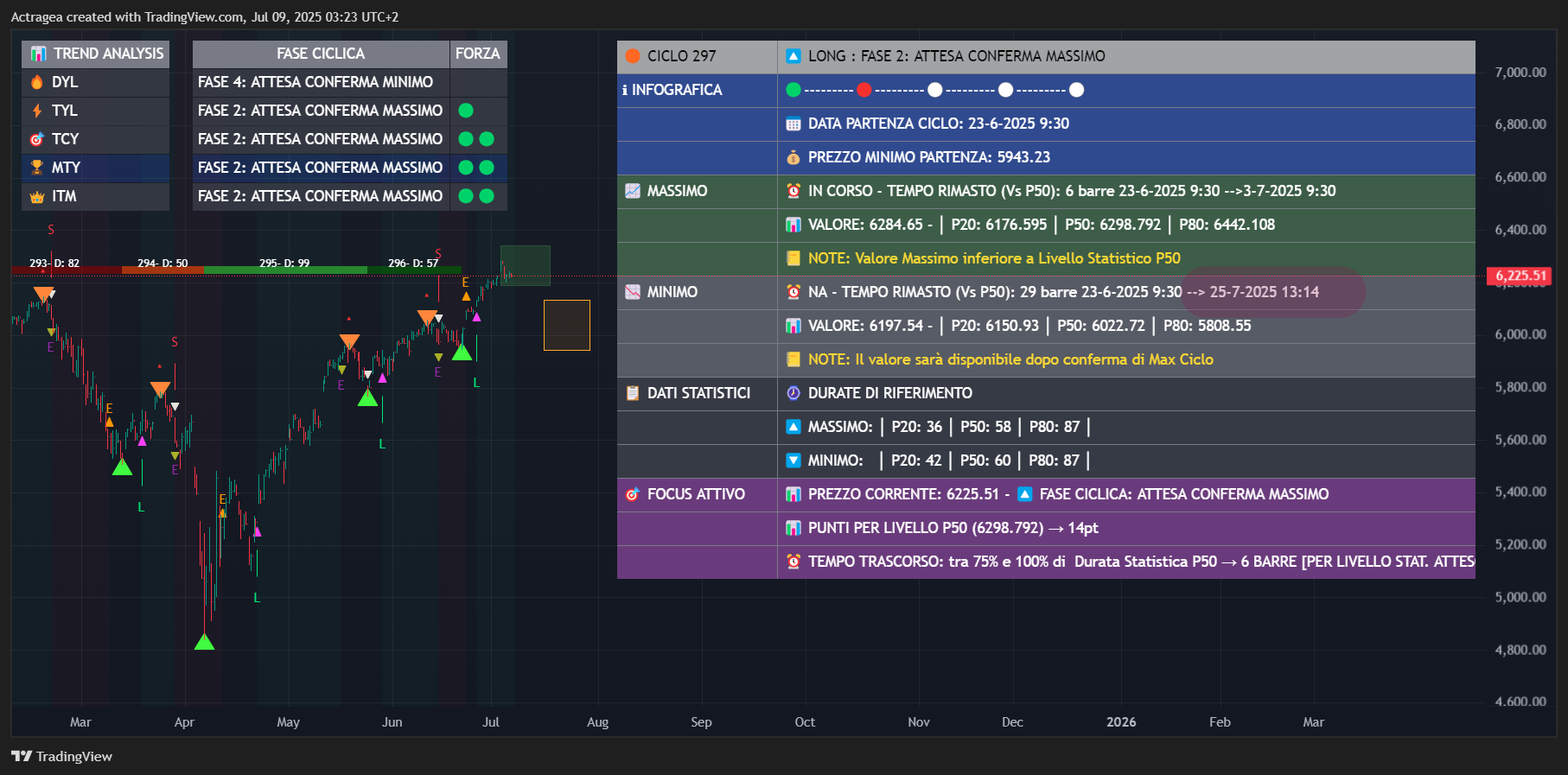Click the blue down-arrow icon in MINIMO: P20: 42 row

(x=794, y=461)
